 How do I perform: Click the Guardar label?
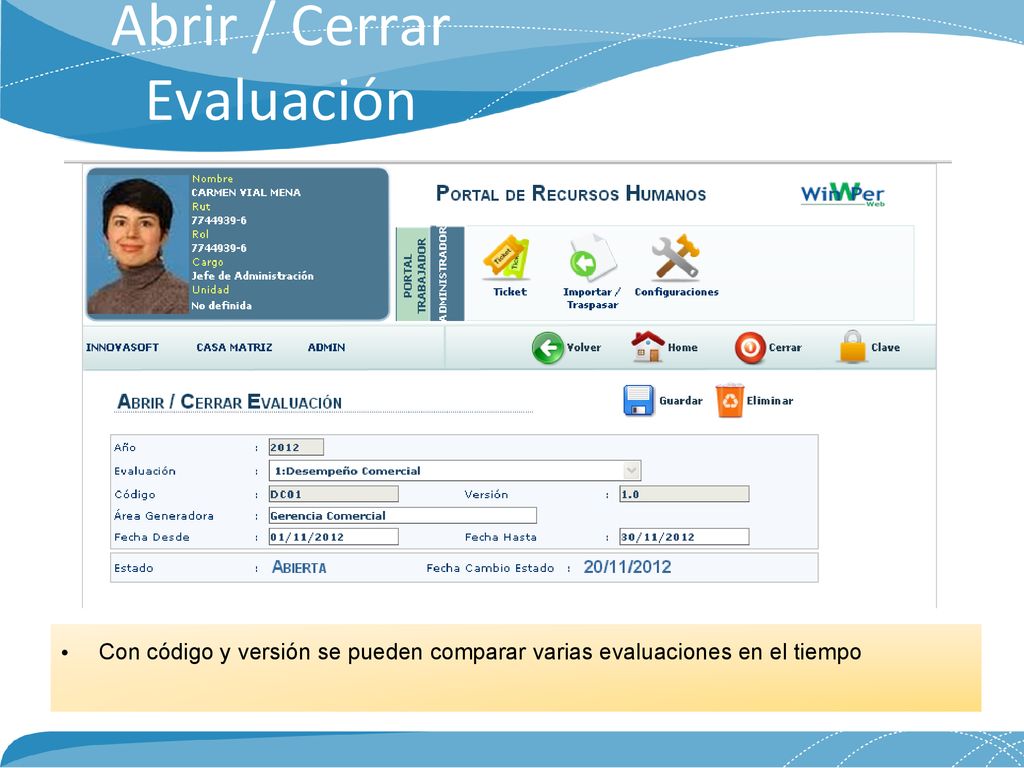point(680,400)
